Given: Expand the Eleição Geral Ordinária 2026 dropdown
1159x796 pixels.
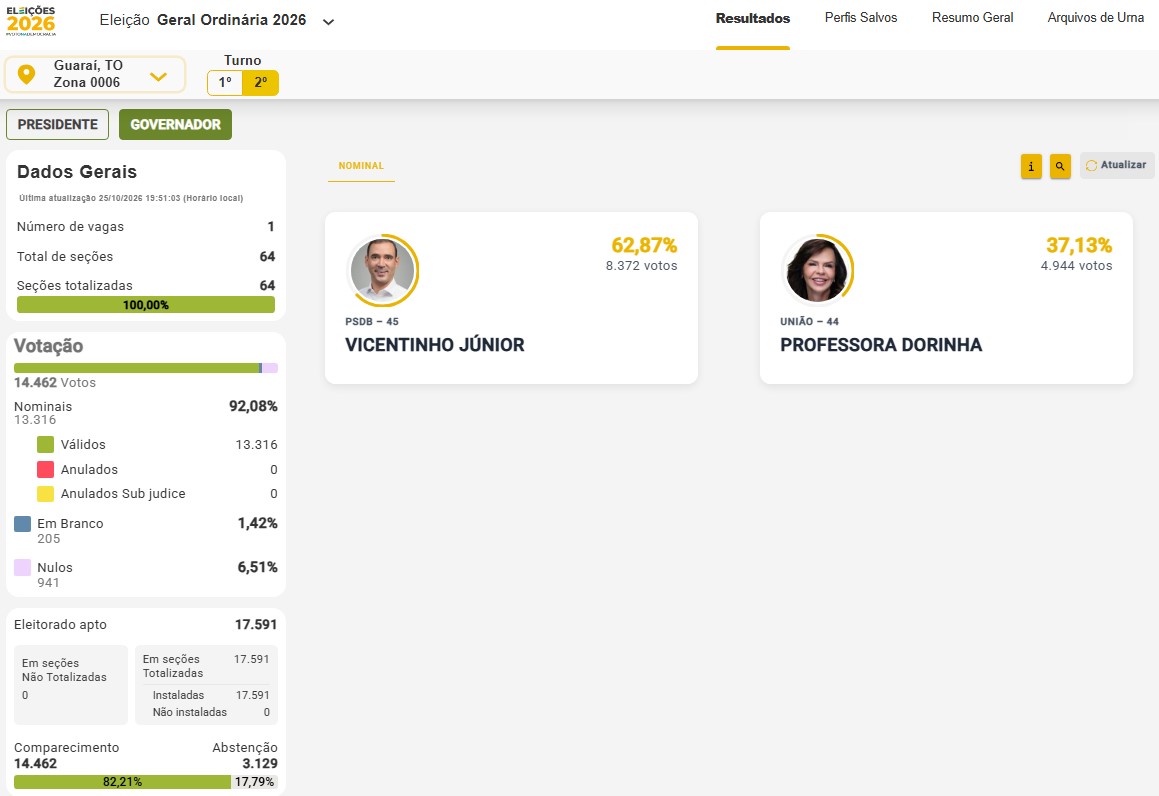Looking at the screenshot, I should [x=329, y=21].
